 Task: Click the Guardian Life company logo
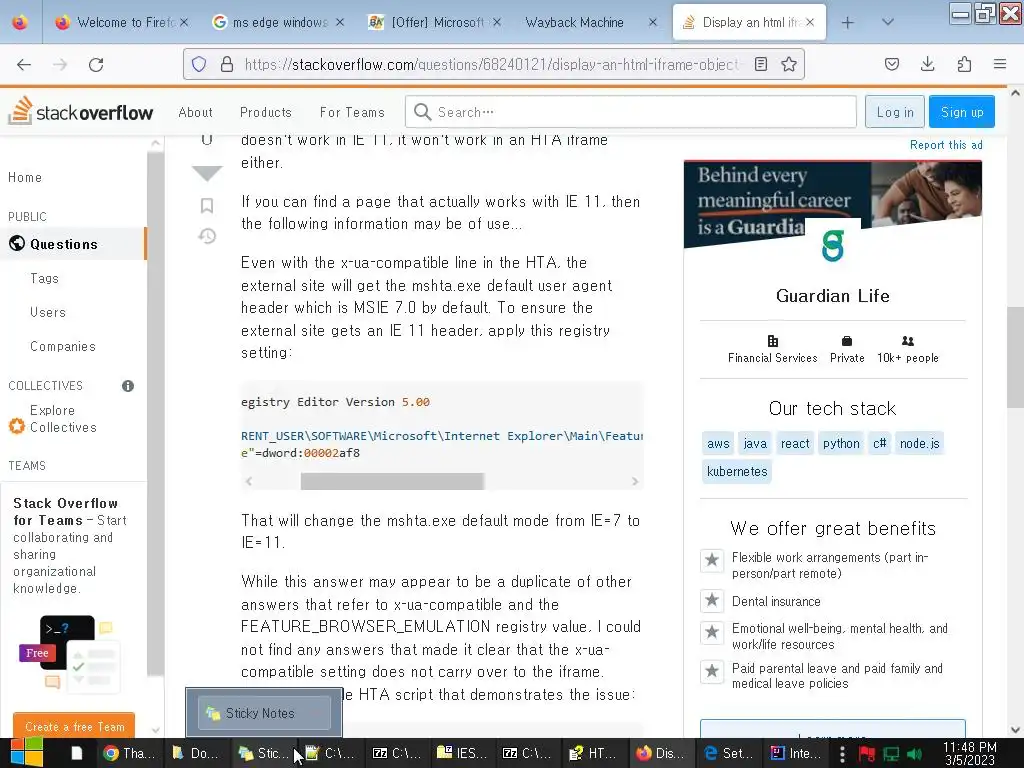pos(833,246)
